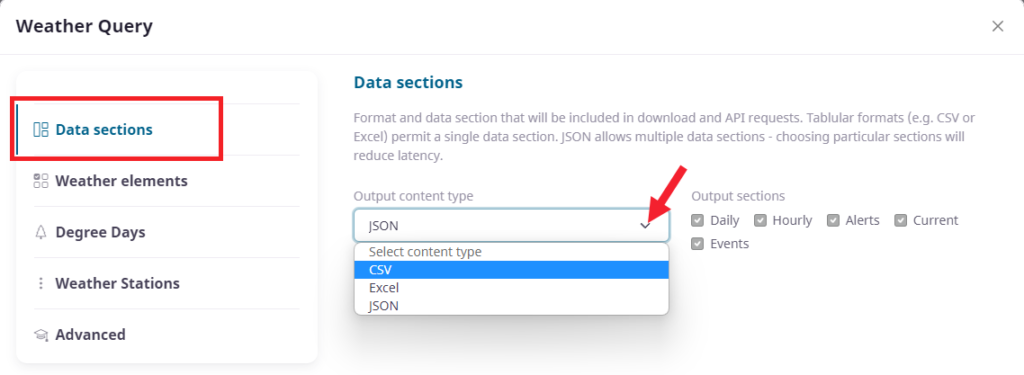
Task: Toggle the Alerts checkbox
Action: point(833,220)
